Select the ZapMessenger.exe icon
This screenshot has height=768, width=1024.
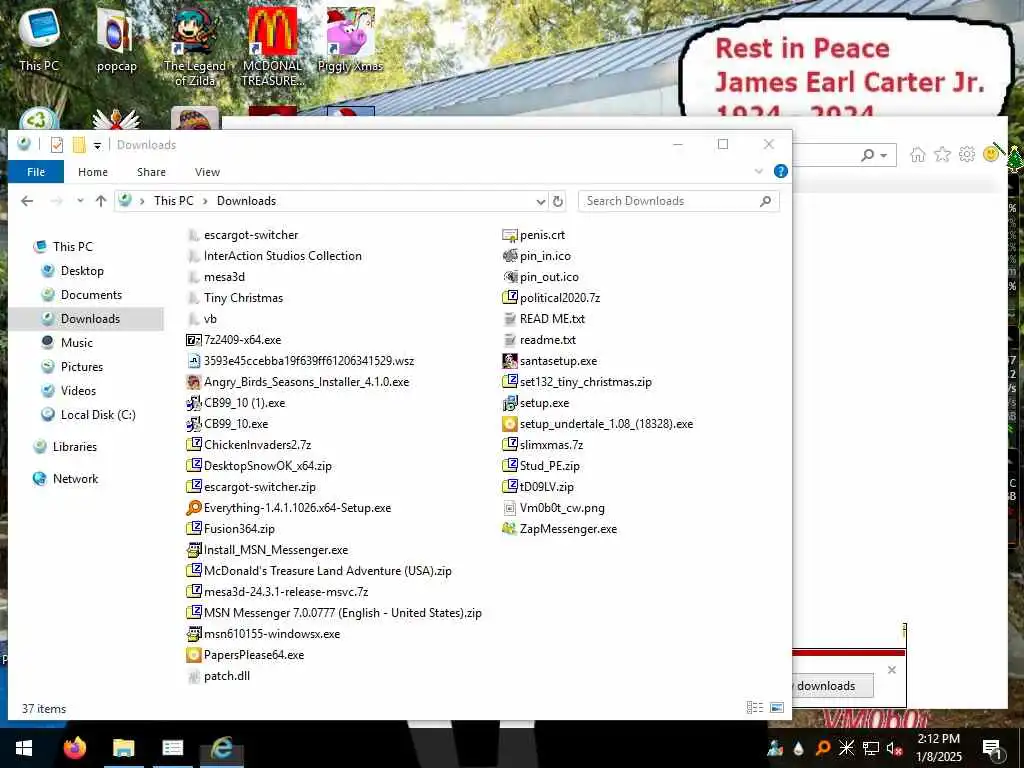(510, 529)
